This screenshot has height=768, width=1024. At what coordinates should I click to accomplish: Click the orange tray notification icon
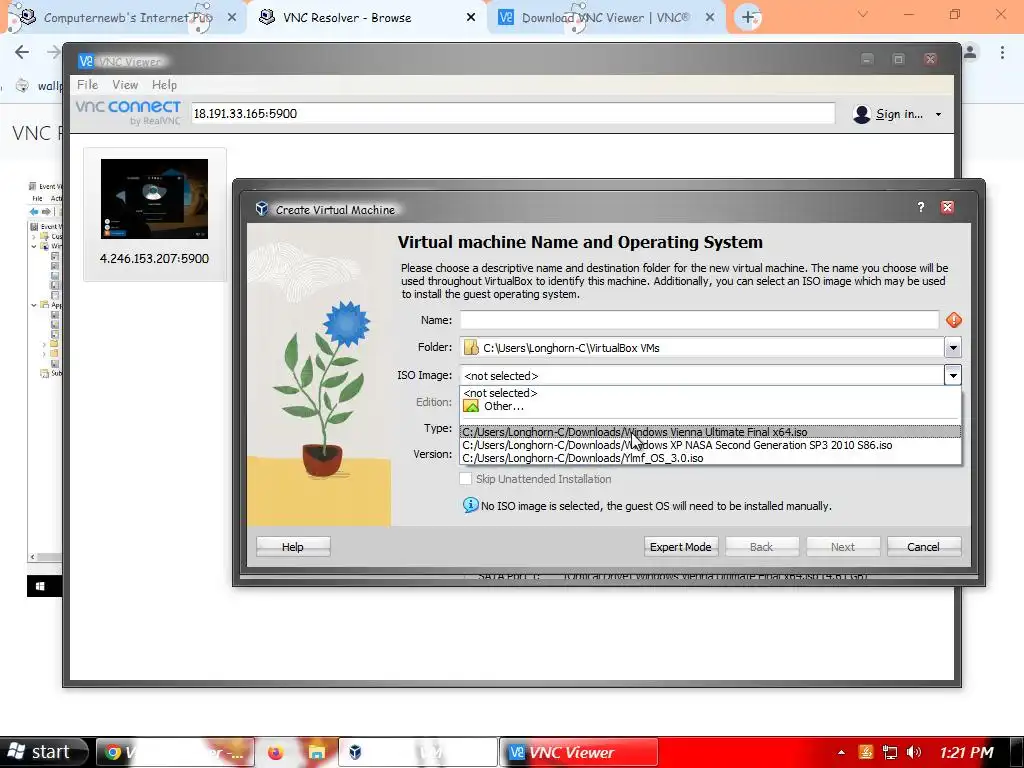pos(866,752)
